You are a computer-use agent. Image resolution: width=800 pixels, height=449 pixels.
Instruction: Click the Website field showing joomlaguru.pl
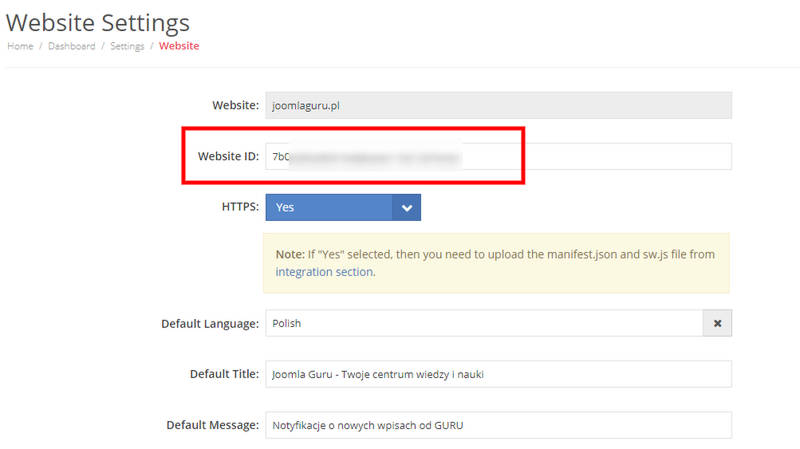point(498,106)
